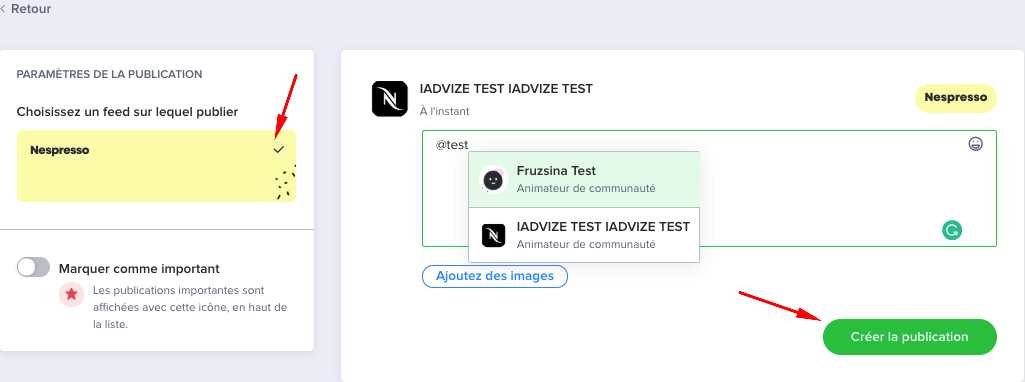Click the À l'instant timestamp
Viewport: 1025px width, 382px height.
click(445, 111)
